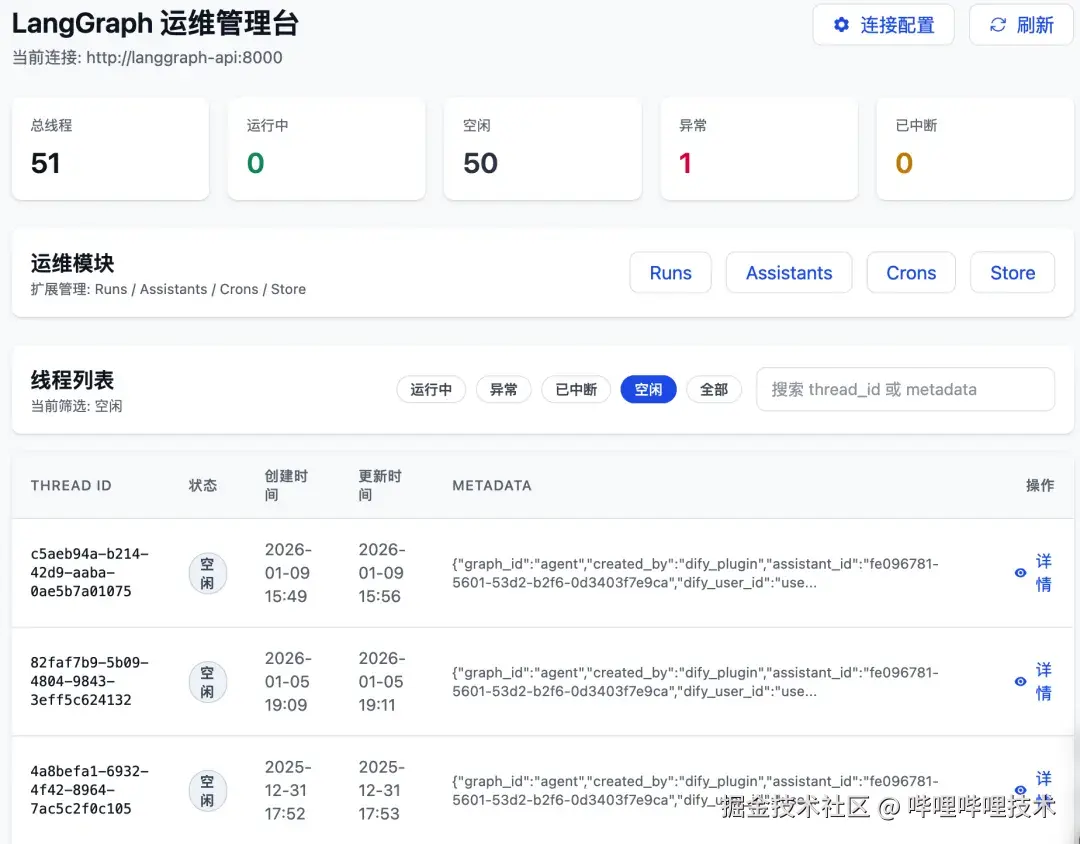Open the Runs management module
The width and height of the screenshot is (1080, 844).
coord(670,272)
